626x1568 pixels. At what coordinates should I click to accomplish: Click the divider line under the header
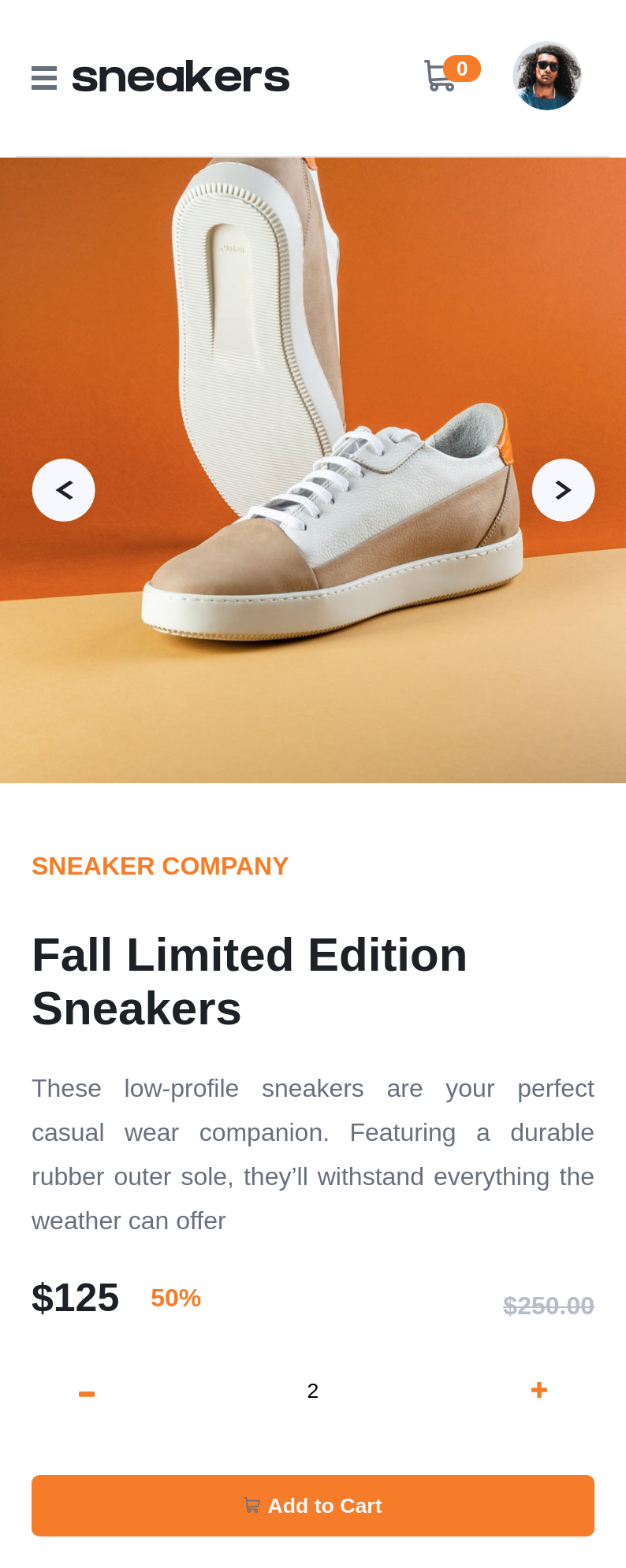tap(313, 157)
